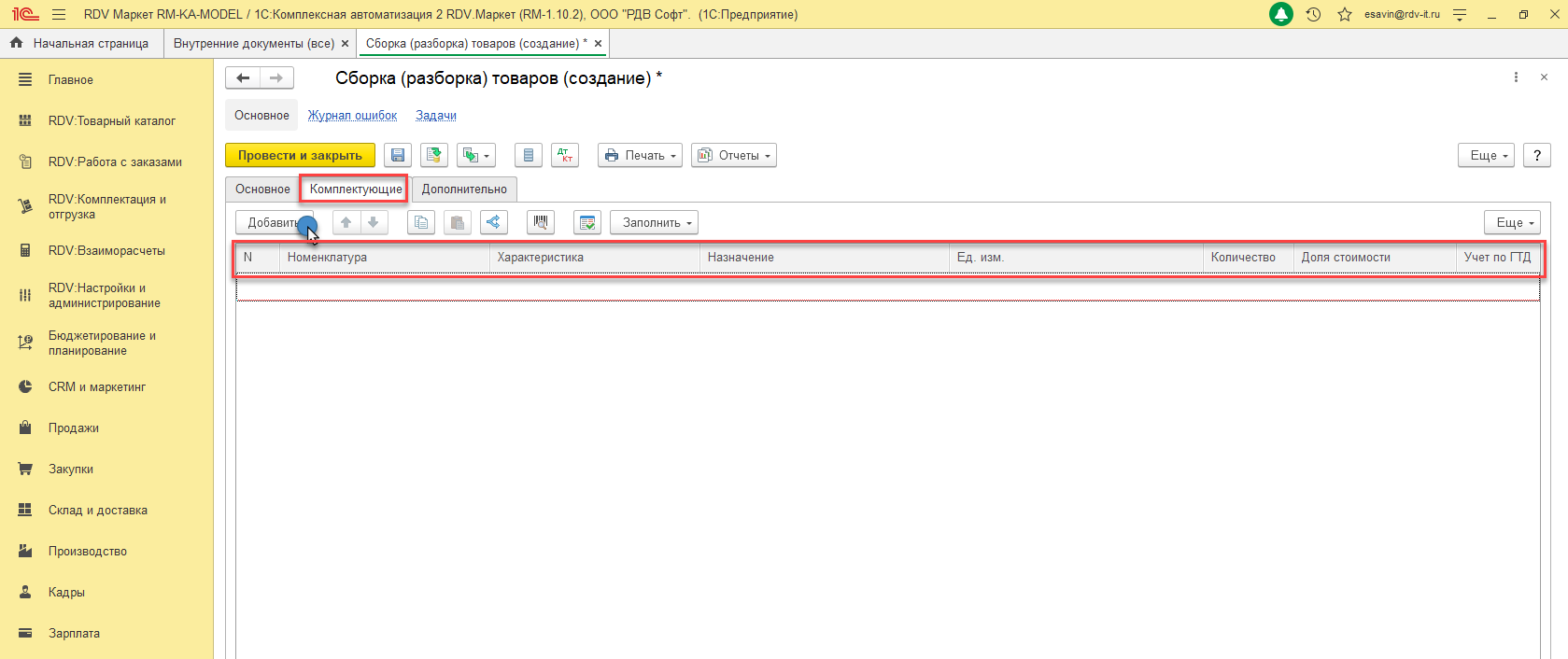Open CRM и маркетинг section
The height and width of the screenshot is (659, 1568).
tap(97, 387)
